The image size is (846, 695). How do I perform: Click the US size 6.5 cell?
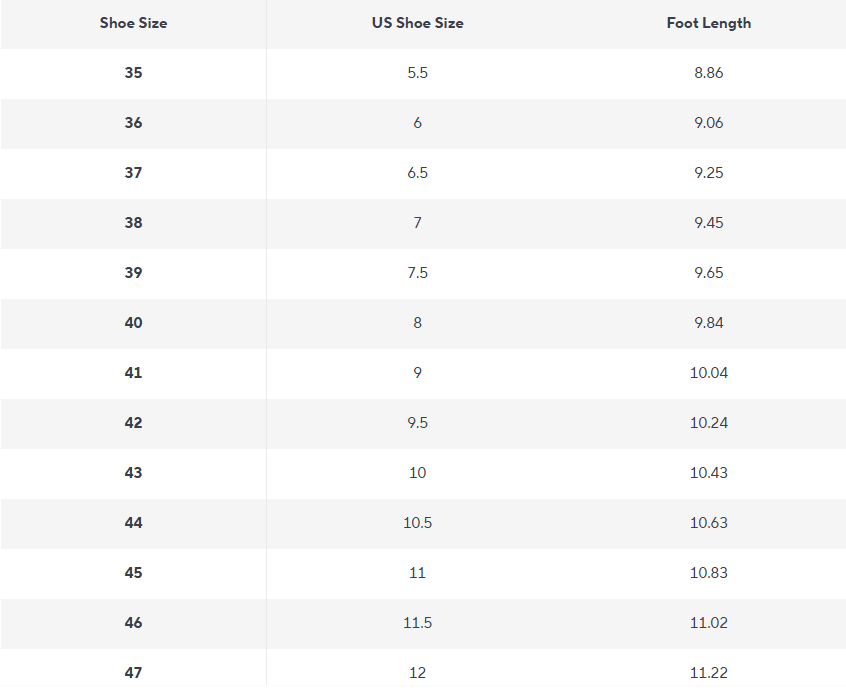(418, 173)
